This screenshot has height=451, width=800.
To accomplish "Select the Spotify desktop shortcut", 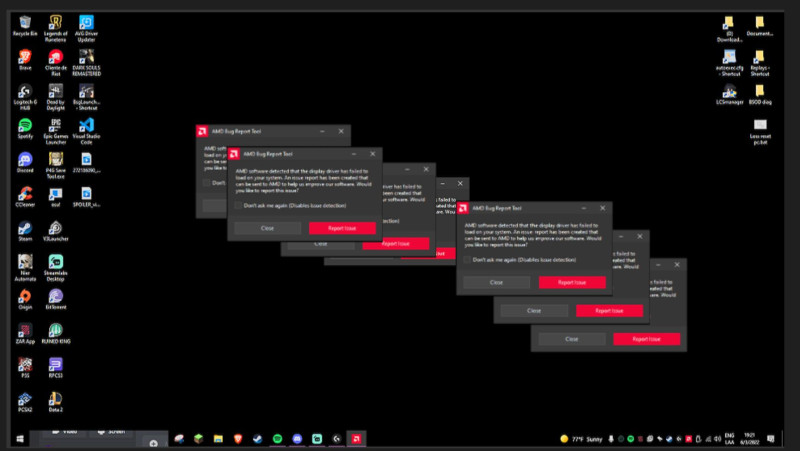I will (25, 128).
